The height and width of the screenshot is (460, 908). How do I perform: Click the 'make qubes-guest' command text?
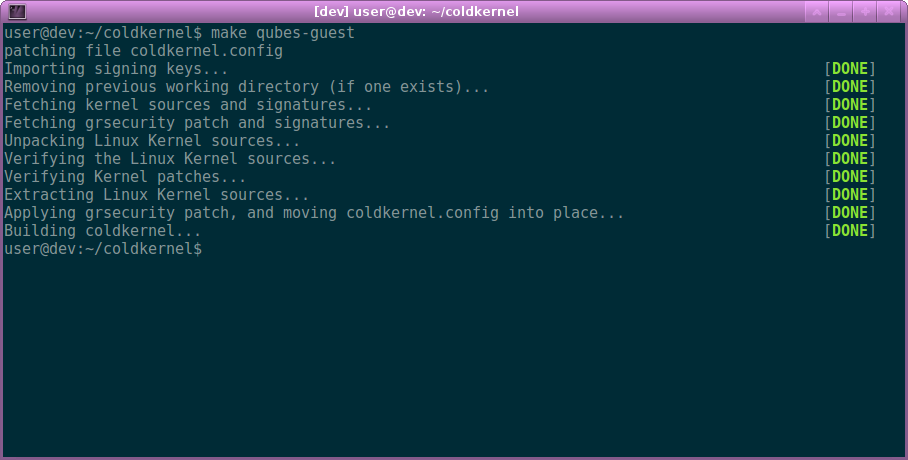pos(283,33)
